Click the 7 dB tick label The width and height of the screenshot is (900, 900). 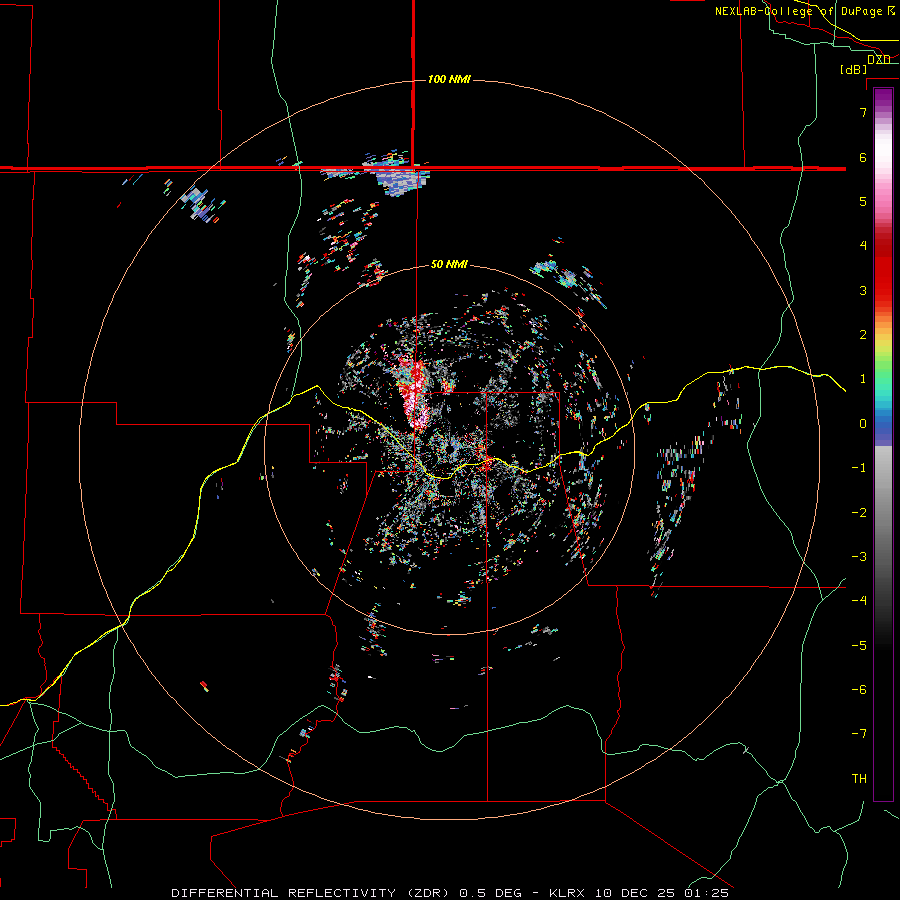[x=863, y=112]
